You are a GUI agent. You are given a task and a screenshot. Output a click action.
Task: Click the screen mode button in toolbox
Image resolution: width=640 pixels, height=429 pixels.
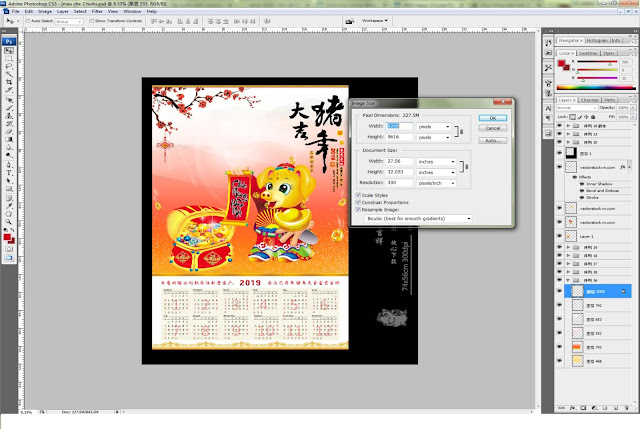tap(9, 258)
